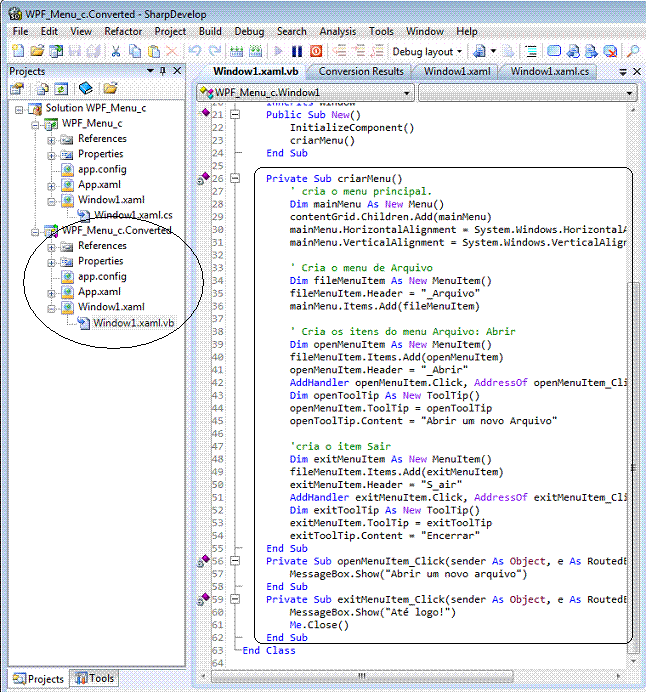Click the Properties icon in Projects toolbar
This screenshot has width=646, height=692.
pos(17,89)
